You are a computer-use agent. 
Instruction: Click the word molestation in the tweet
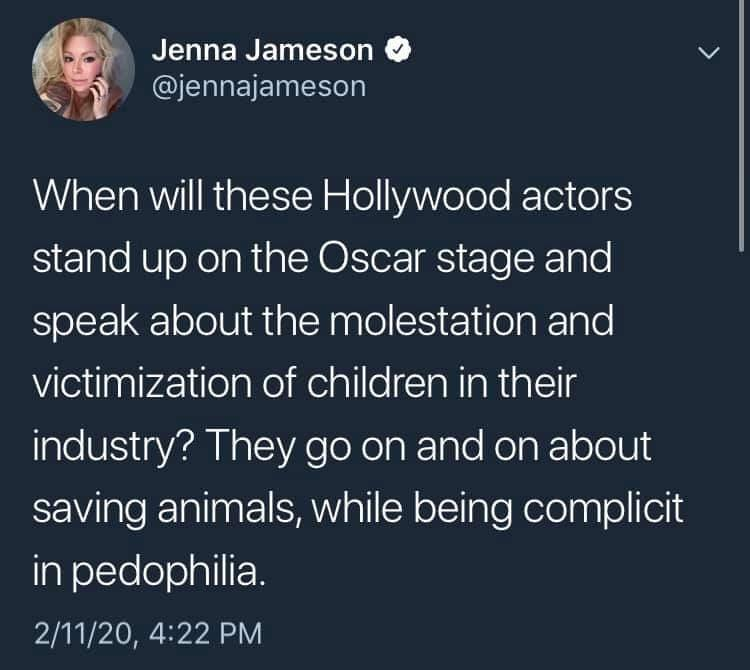pos(432,321)
